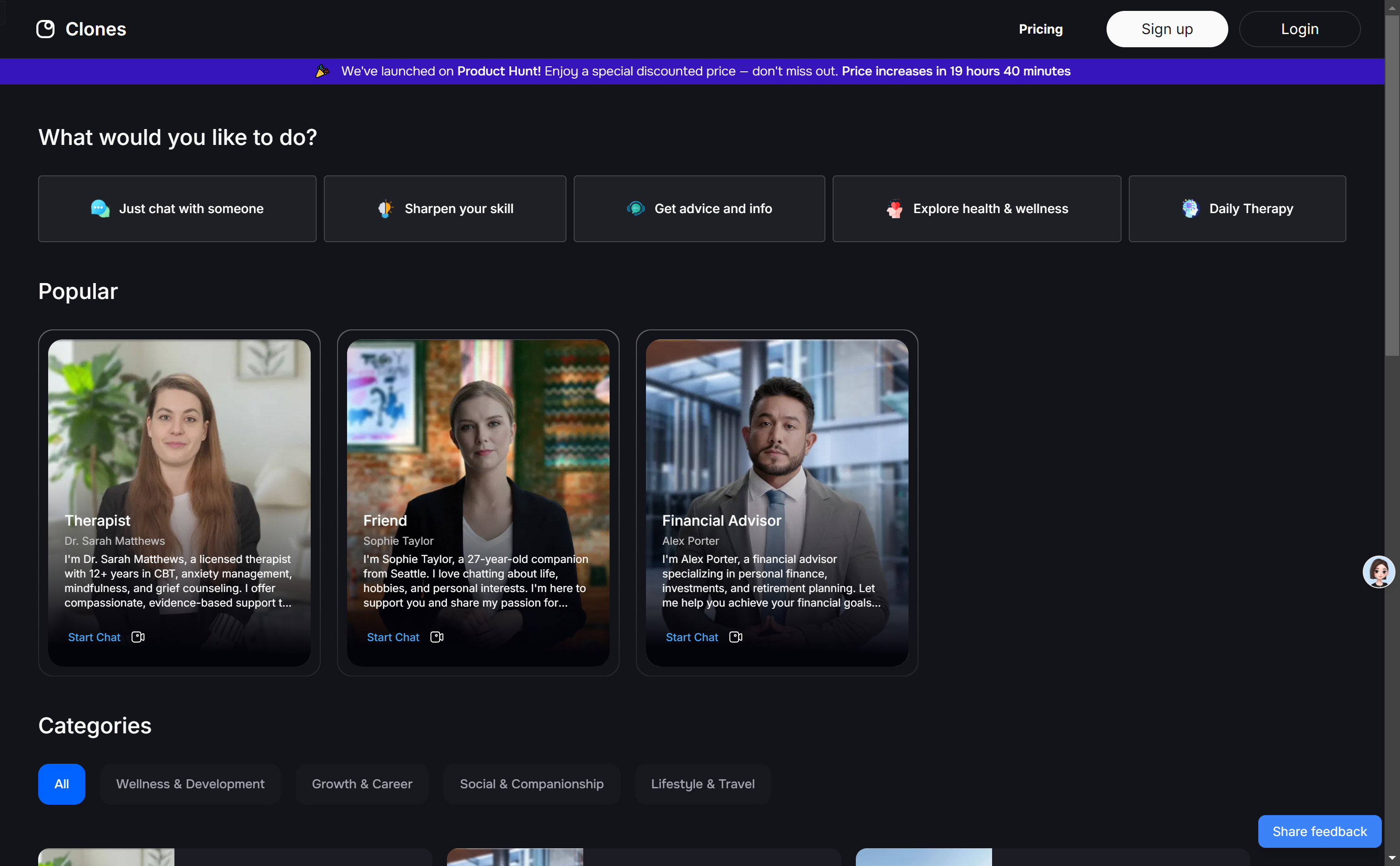
Task: Click the video call icon on Therapist card
Action: click(x=138, y=637)
